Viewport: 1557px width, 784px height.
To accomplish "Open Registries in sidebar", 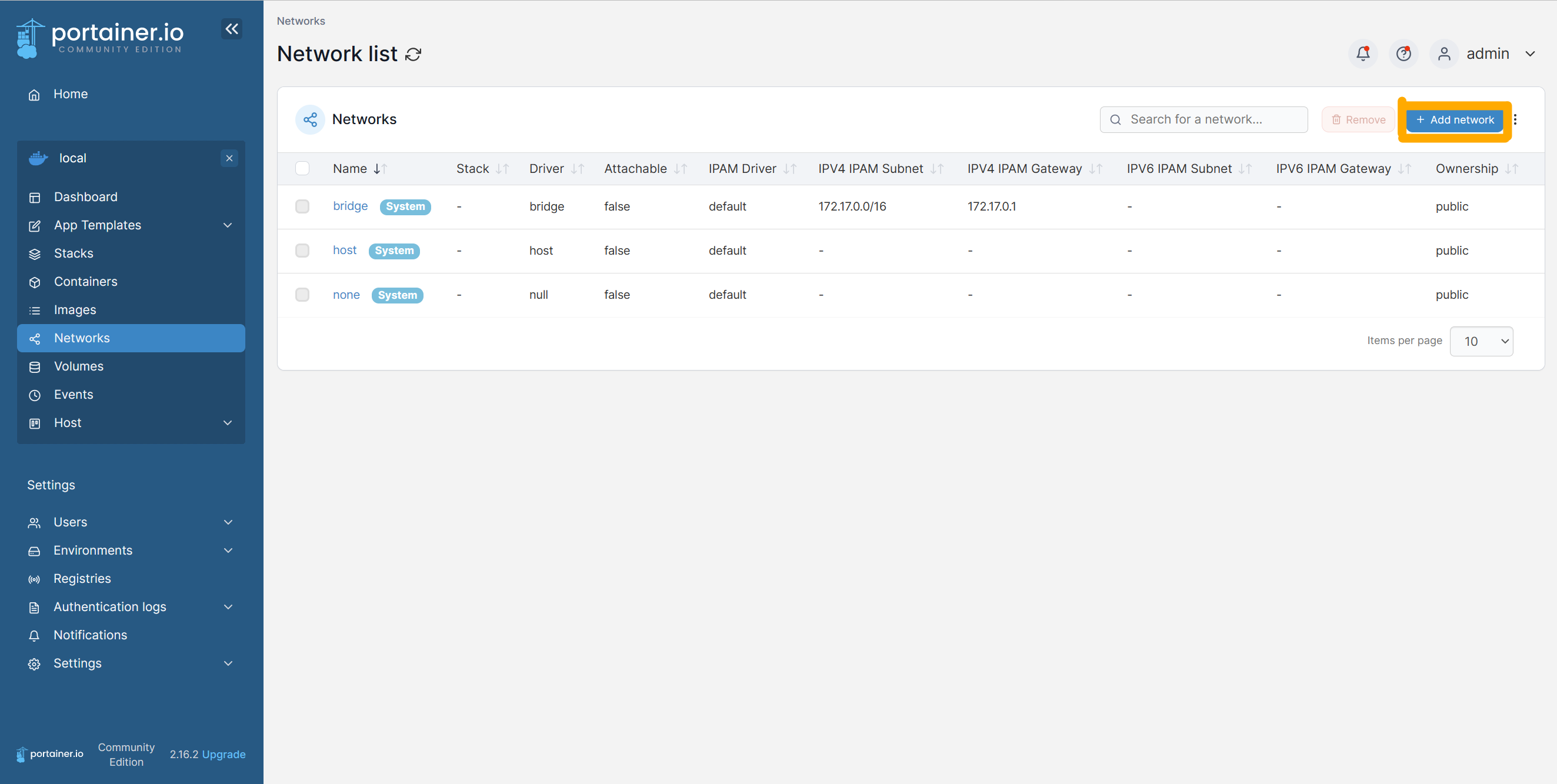I will coord(131,579).
